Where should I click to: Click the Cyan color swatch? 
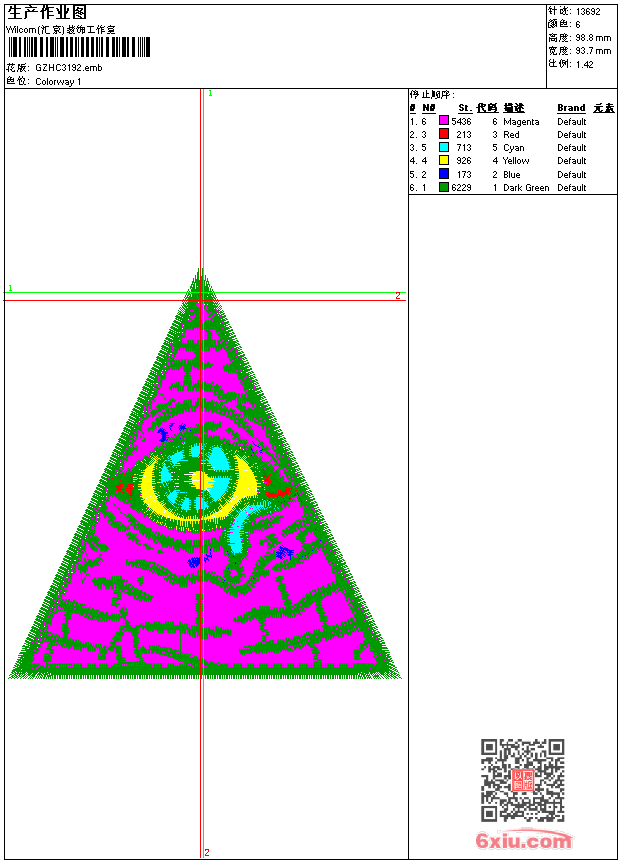[444, 147]
